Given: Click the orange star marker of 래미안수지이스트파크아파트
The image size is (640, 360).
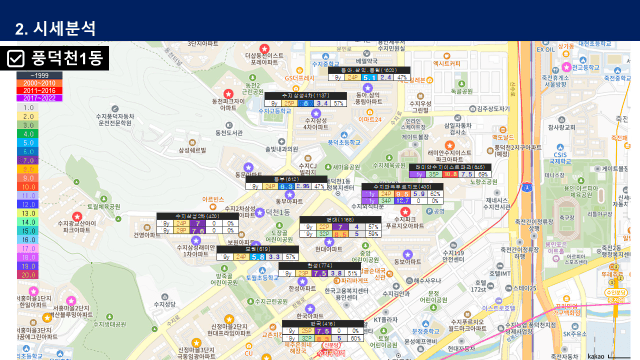Looking at the screenshot, I should click(x=449, y=145).
